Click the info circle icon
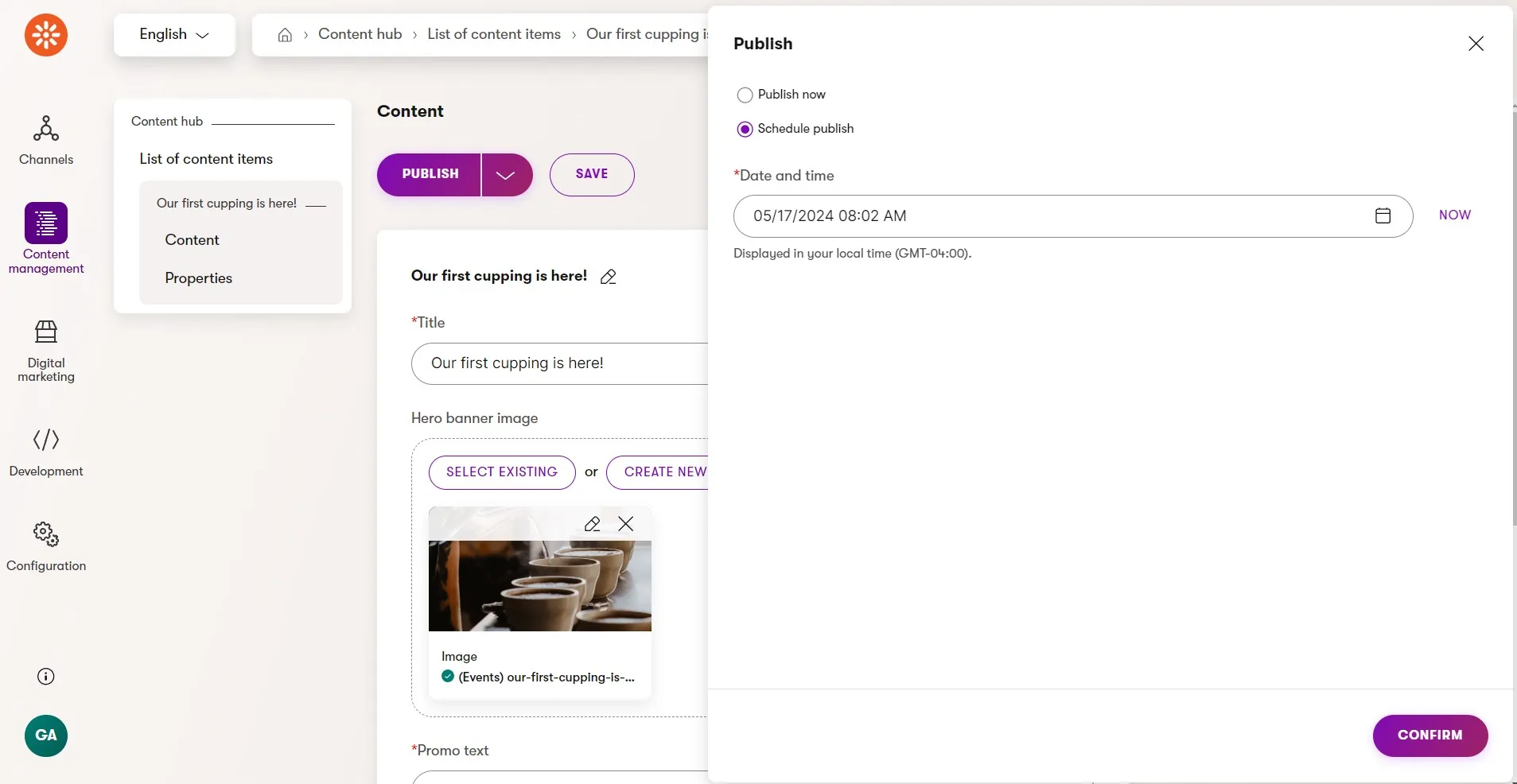The height and width of the screenshot is (784, 1517). [46, 677]
